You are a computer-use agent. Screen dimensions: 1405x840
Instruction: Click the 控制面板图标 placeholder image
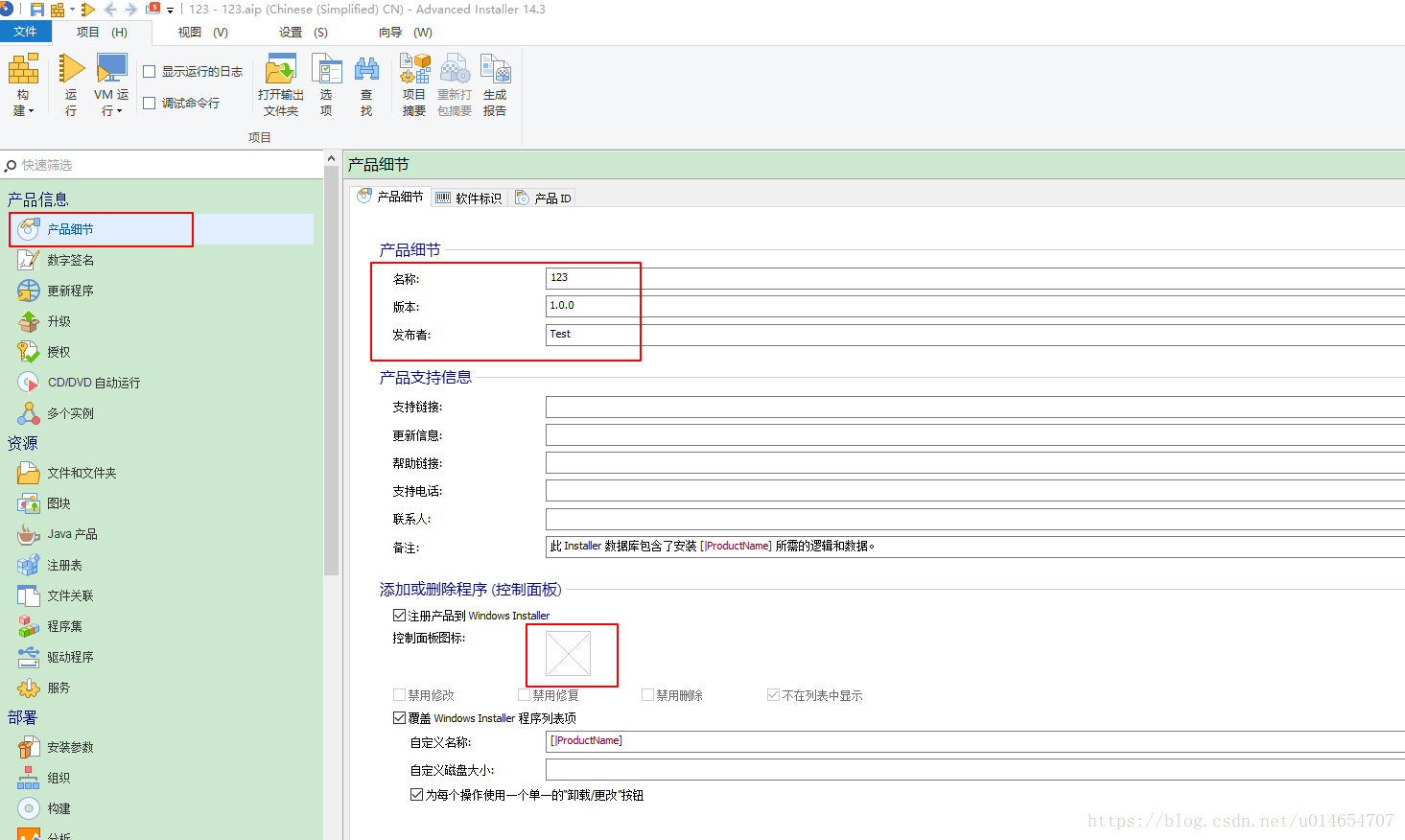pos(568,654)
